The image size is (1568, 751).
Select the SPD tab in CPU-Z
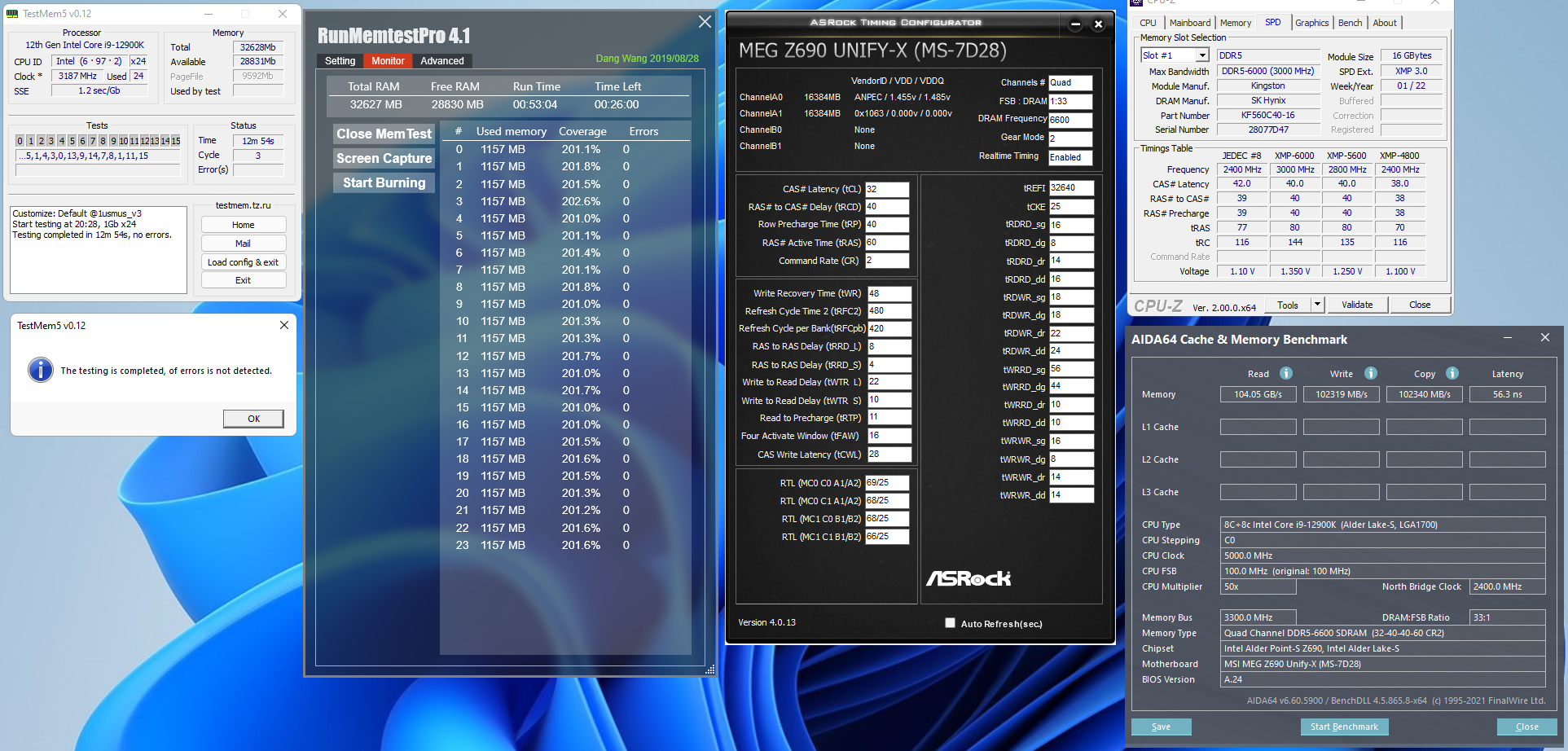1272,23
